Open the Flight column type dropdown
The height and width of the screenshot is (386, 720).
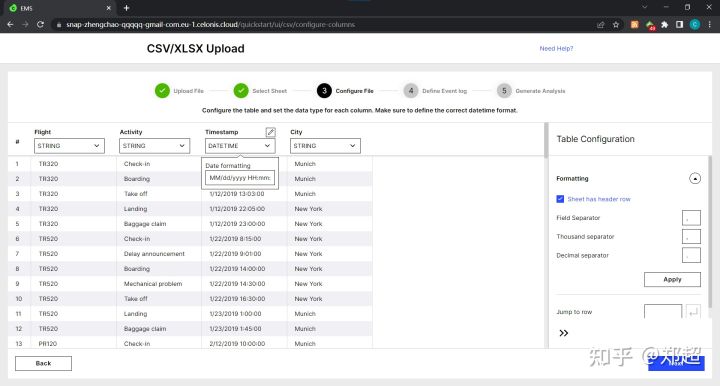pos(69,145)
